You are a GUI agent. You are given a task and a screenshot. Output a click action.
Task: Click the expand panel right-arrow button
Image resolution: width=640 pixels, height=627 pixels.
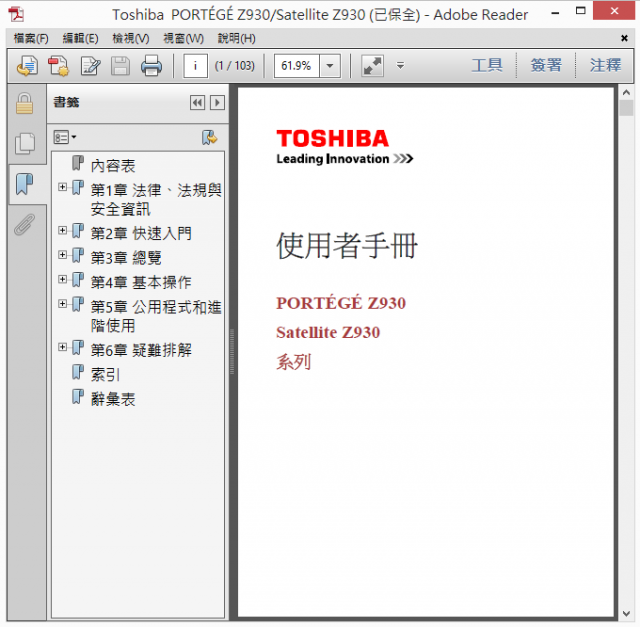pyautogui.click(x=217, y=102)
